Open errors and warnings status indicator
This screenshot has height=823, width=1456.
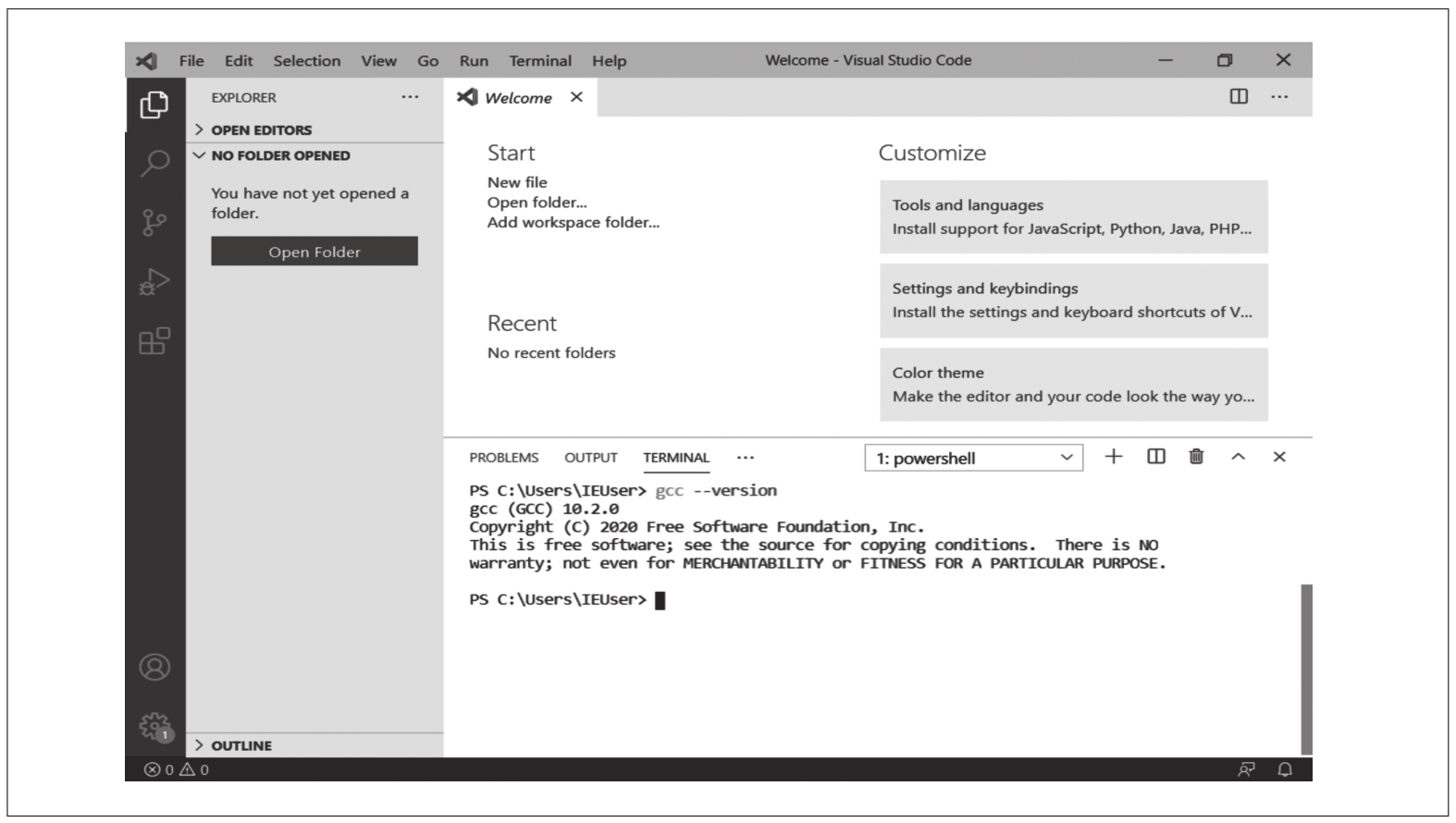tap(177, 769)
